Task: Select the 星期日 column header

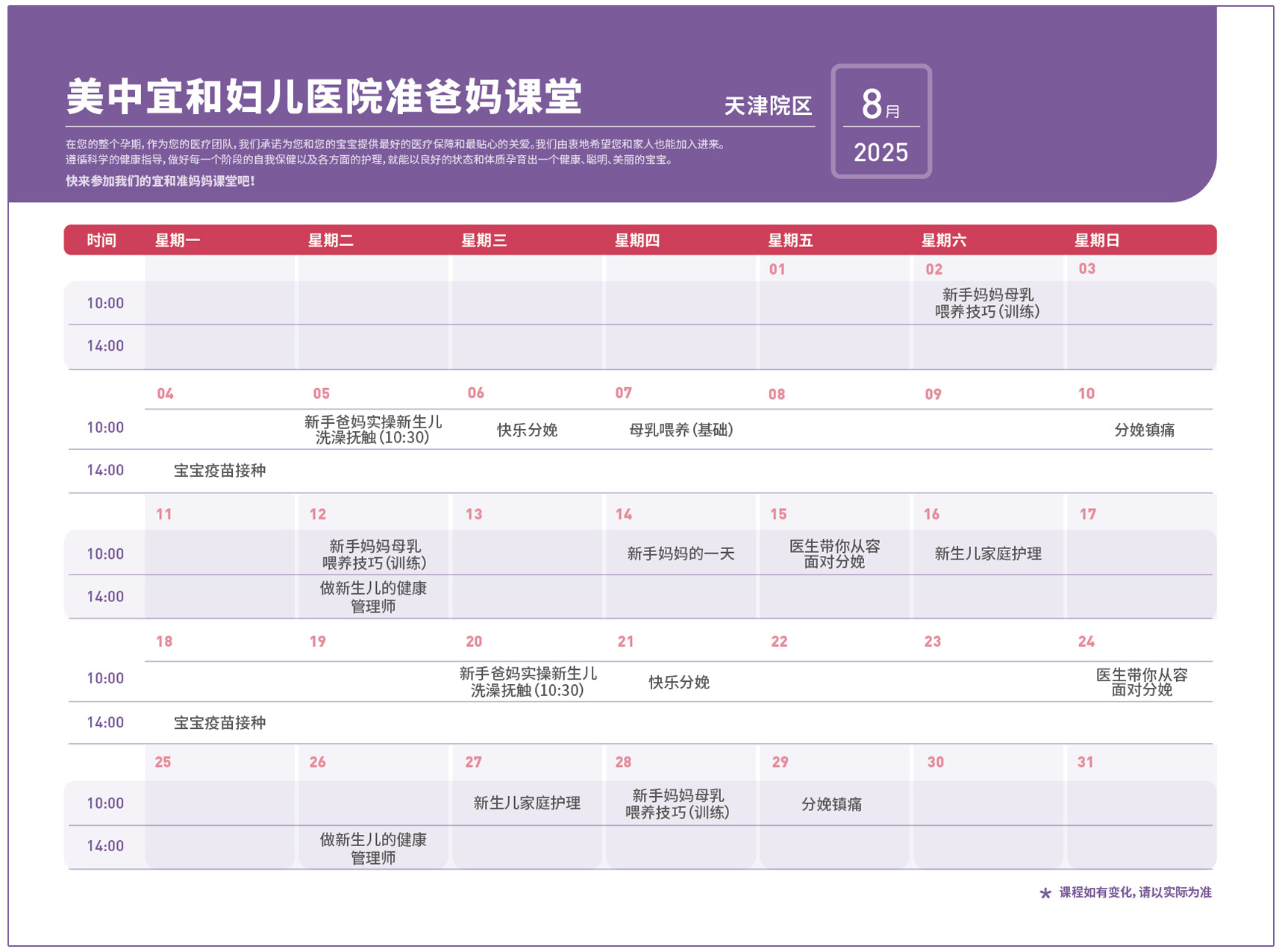Action: coord(1097,240)
